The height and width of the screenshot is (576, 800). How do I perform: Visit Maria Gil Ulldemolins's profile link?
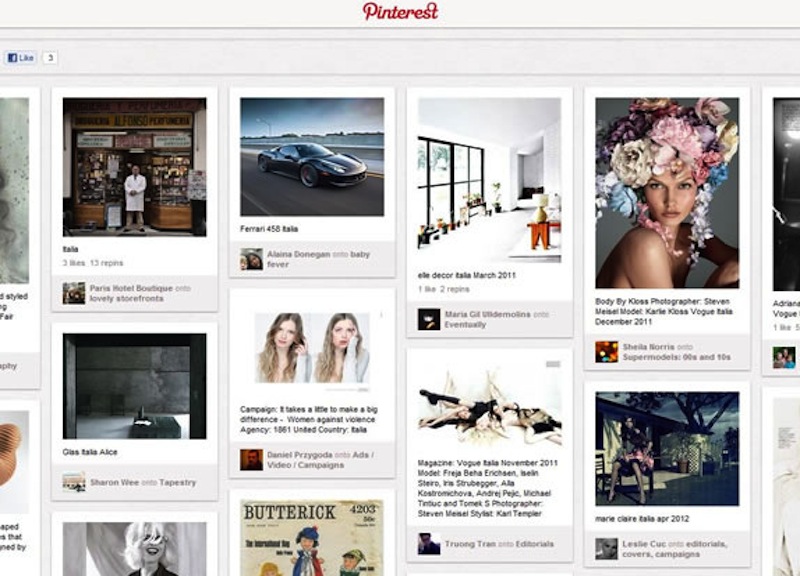[487, 314]
